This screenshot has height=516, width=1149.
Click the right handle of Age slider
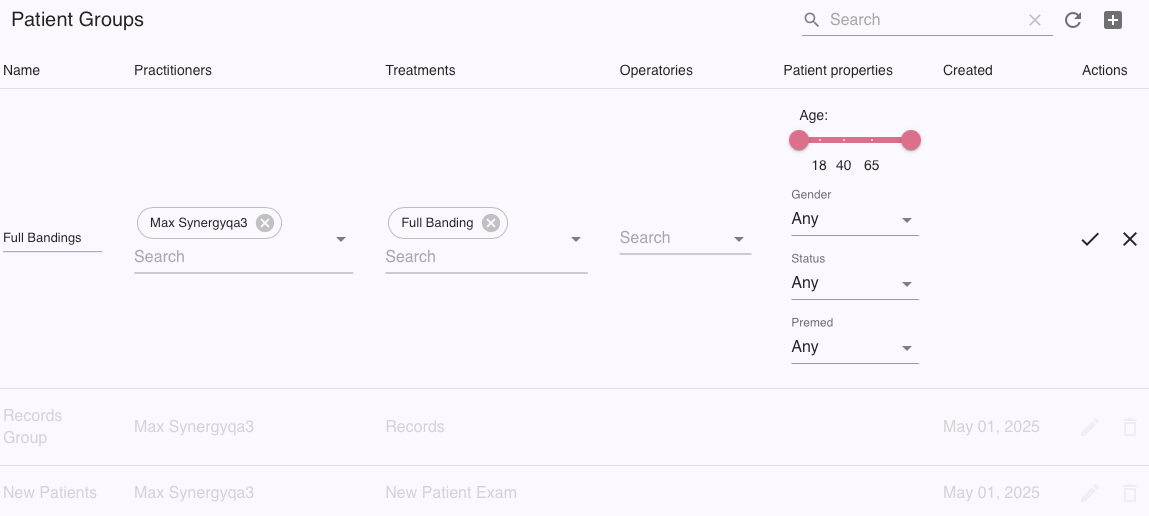pos(911,140)
